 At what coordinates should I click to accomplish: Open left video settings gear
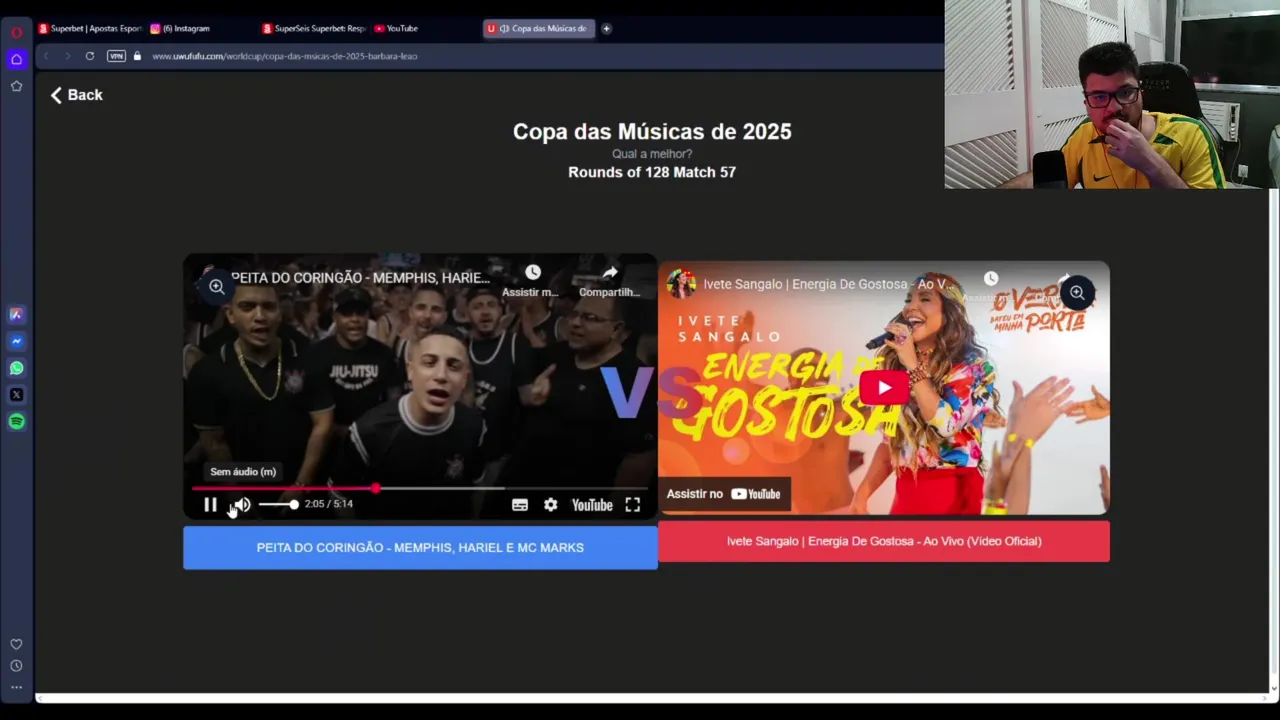pyautogui.click(x=551, y=505)
